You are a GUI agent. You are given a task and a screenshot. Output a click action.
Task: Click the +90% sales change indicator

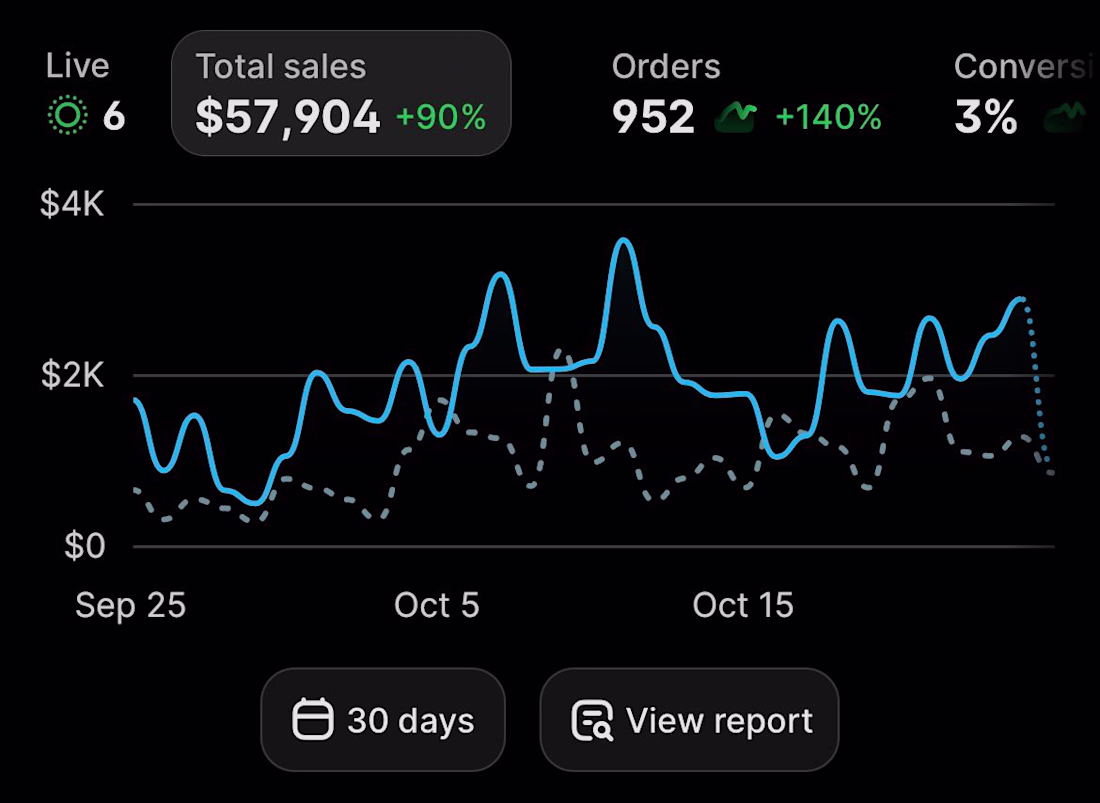coord(441,117)
